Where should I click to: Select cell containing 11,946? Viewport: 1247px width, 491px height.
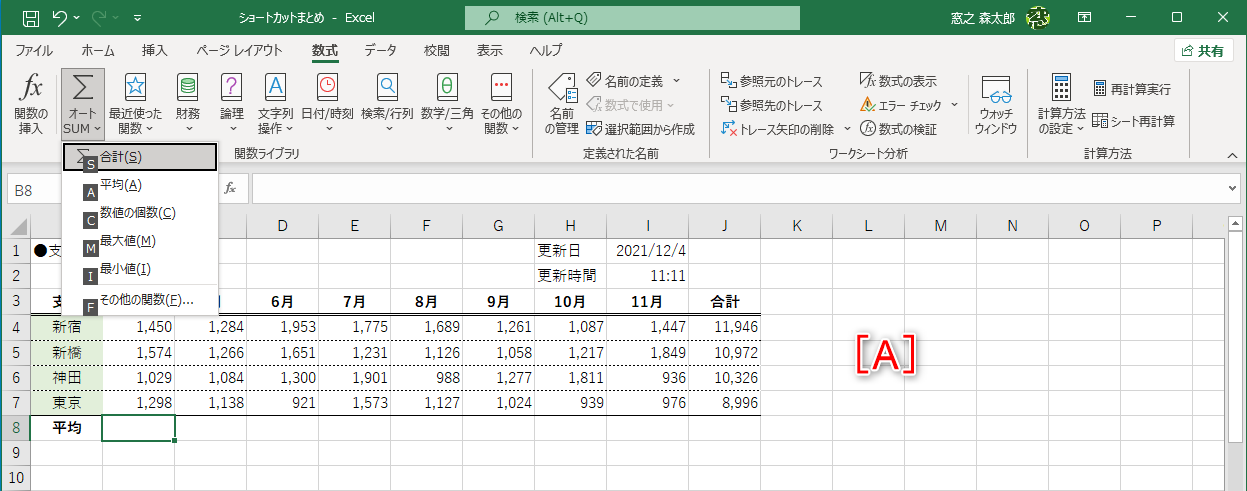725,327
